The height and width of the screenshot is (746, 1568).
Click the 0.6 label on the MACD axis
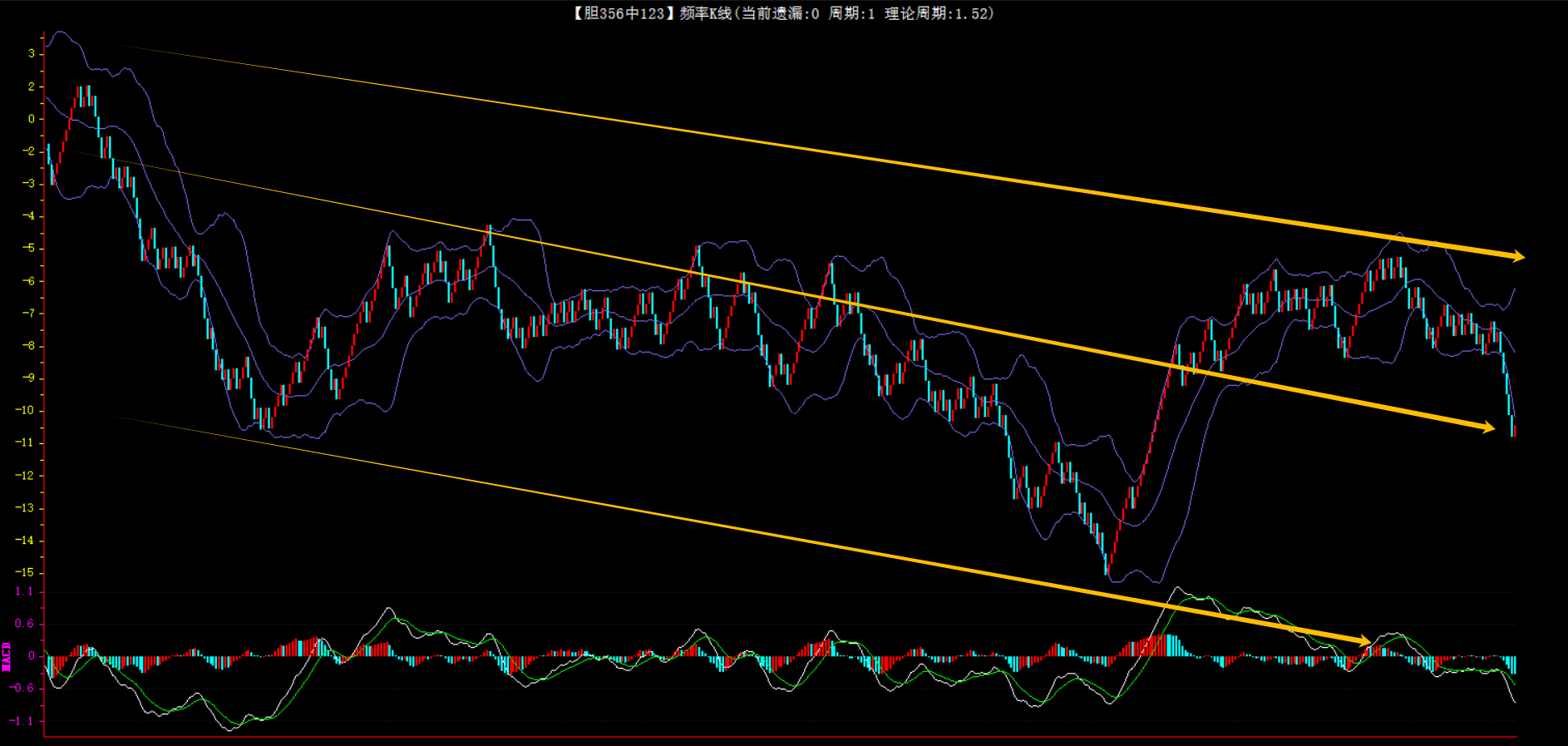pos(25,624)
